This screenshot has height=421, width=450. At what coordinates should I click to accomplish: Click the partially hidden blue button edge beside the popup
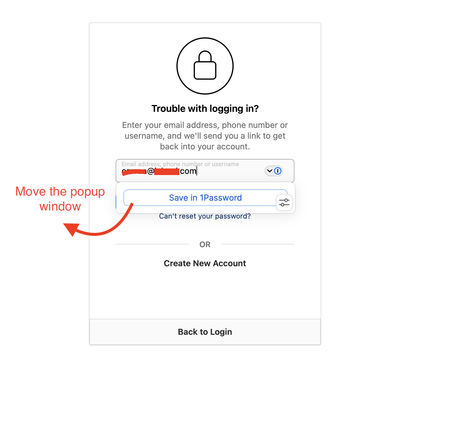tap(116, 202)
